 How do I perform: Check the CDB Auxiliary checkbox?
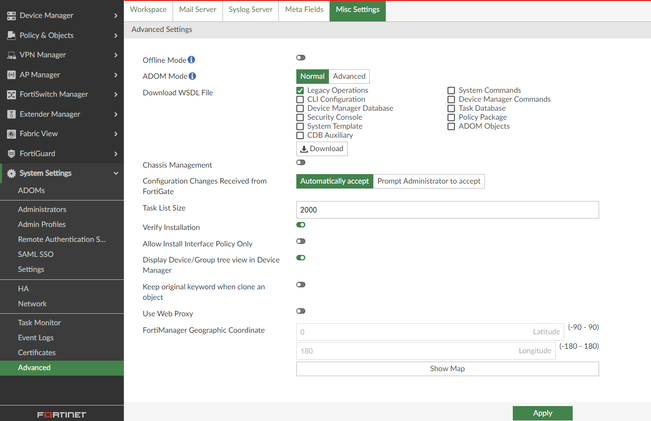300,135
